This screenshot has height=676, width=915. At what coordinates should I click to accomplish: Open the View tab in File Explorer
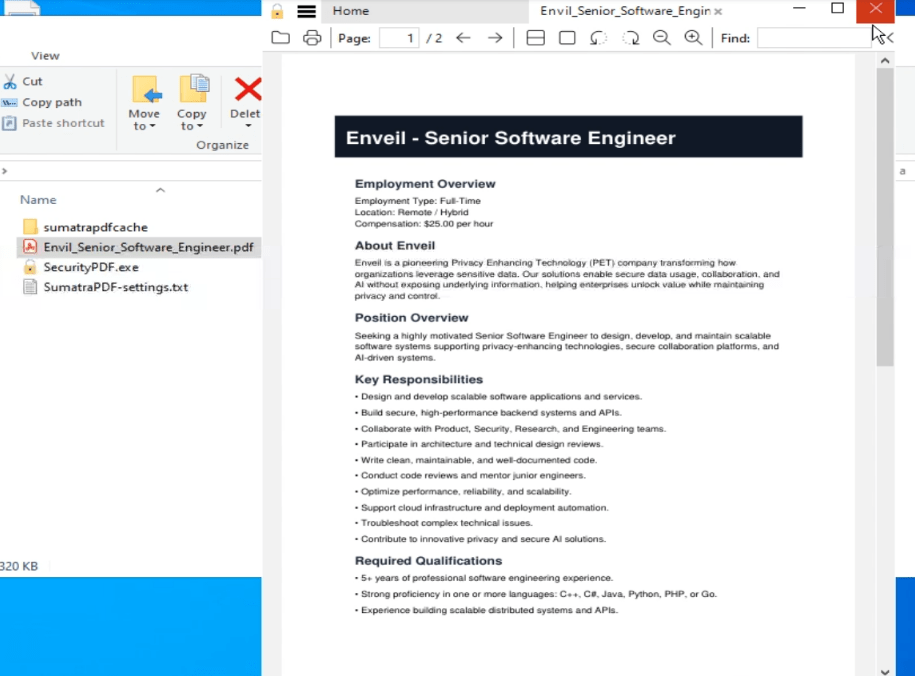(x=45, y=56)
